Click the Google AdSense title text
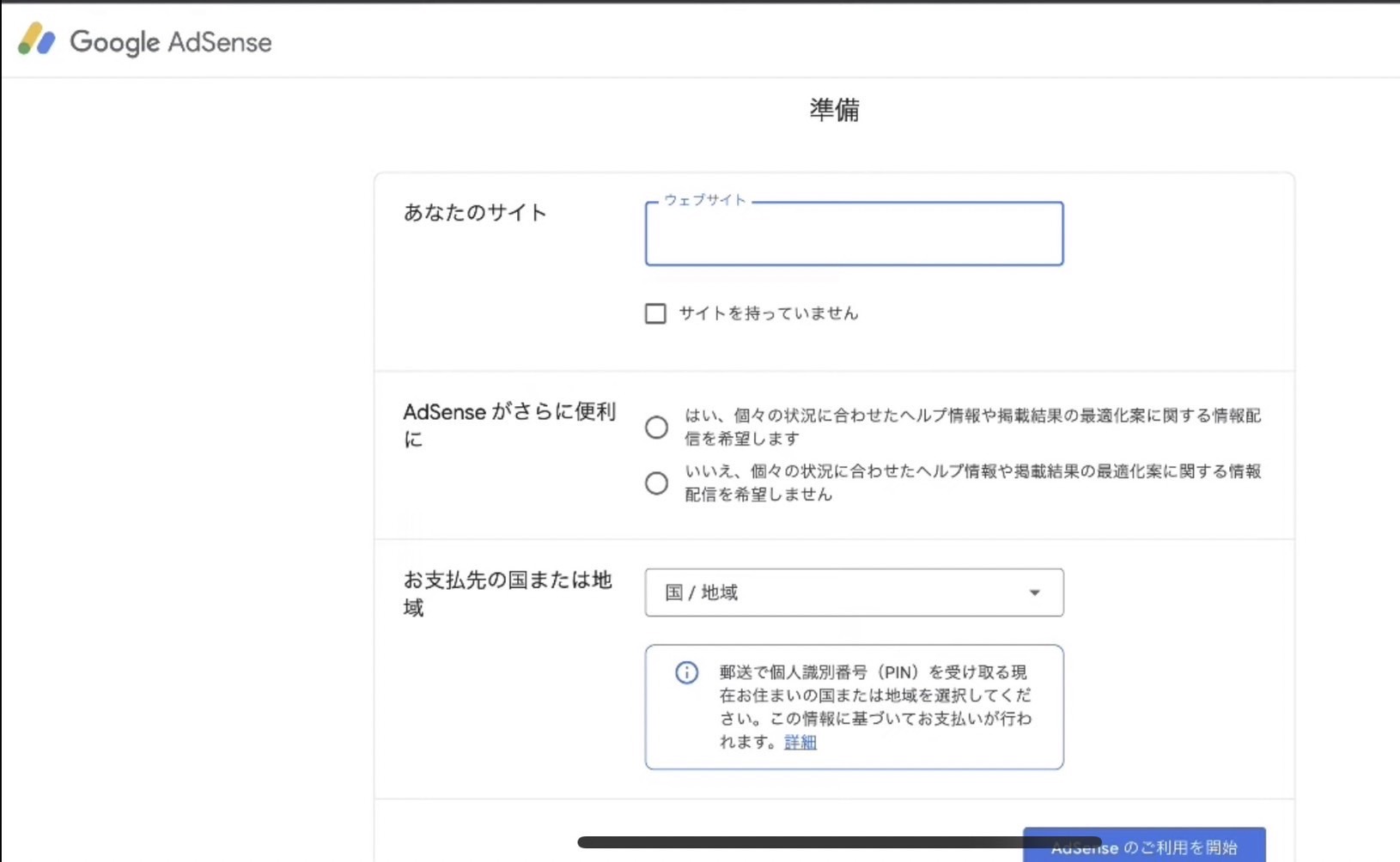 (171, 42)
